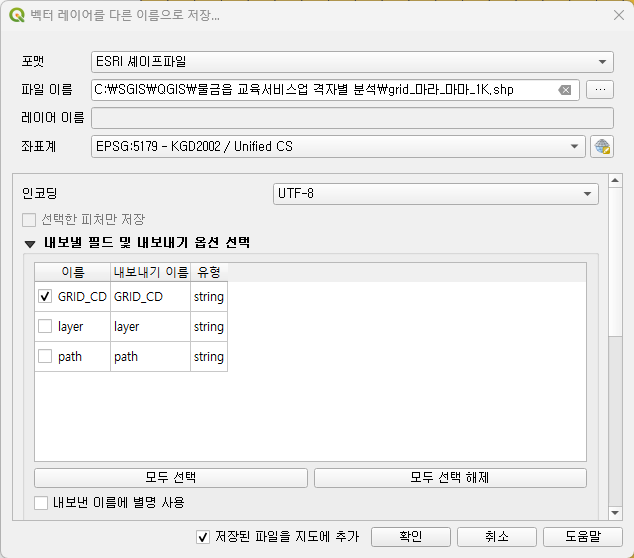Viewport: 634px width, 558px height.
Task: Uncheck 저장된 파일을 지도에 추가
Action: 203,537
